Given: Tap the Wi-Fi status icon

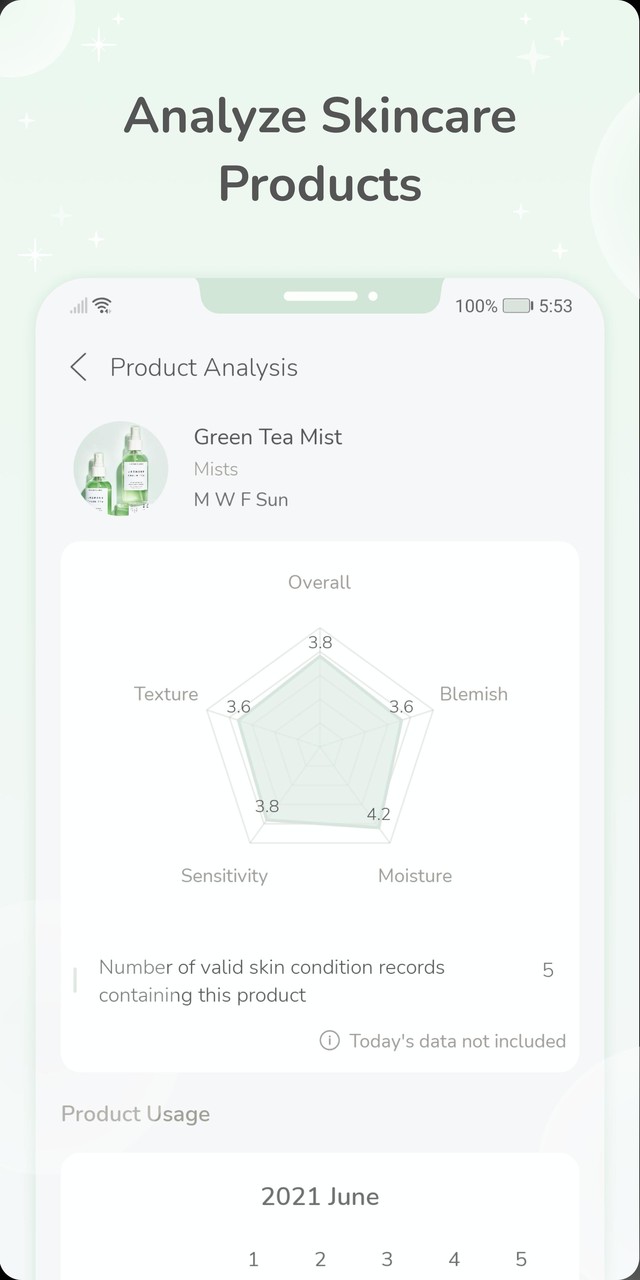Looking at the screenshot, I should (102, 306).
